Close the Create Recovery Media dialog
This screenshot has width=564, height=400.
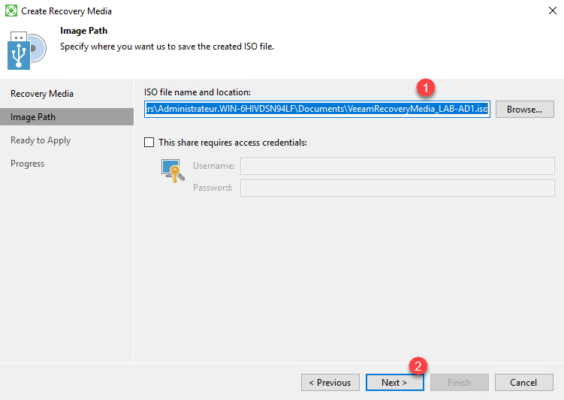(x=552, y=11)
